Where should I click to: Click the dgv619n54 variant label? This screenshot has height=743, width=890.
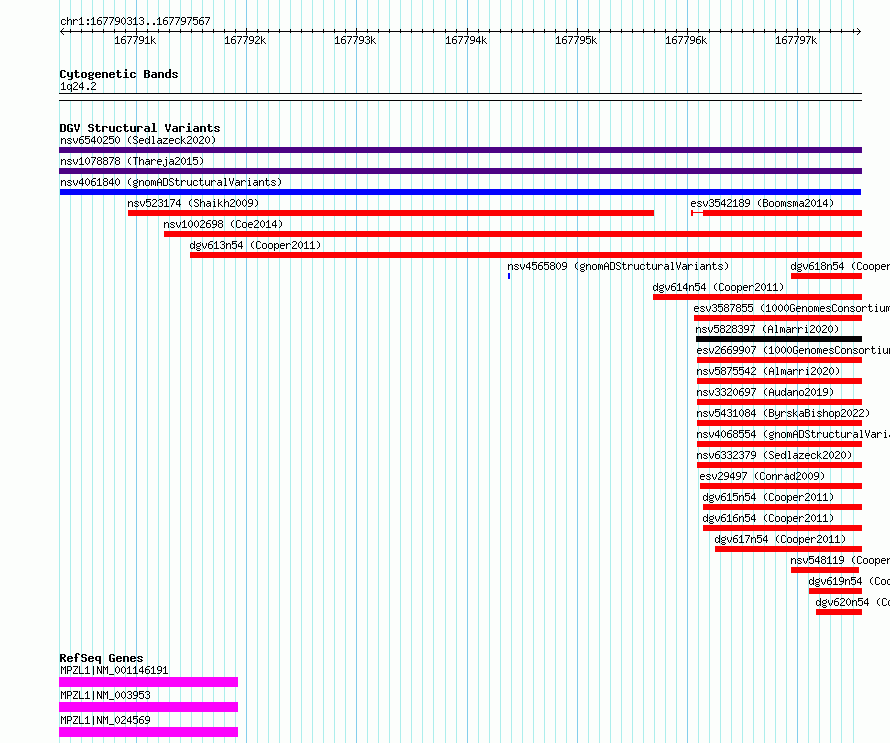click(849, 581)
